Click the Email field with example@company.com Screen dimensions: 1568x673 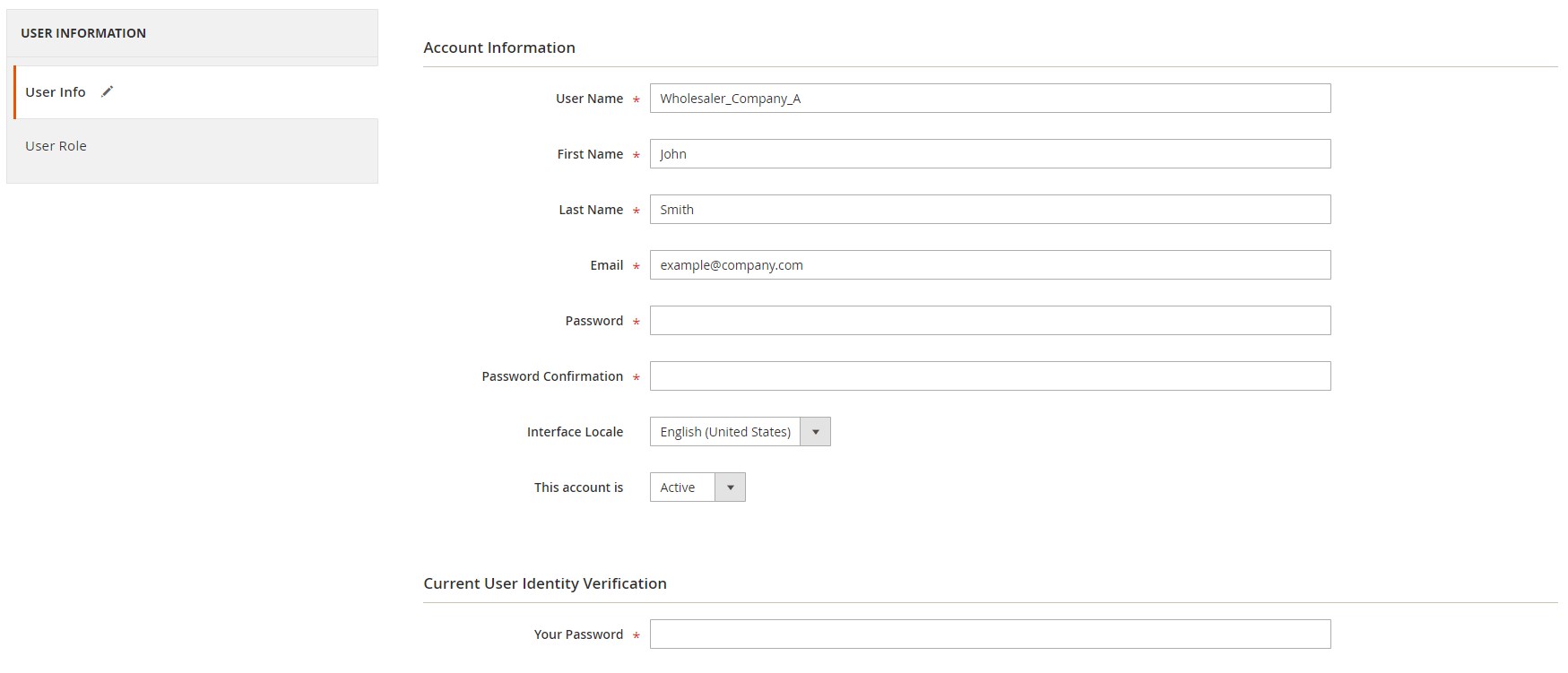(990, 265)
